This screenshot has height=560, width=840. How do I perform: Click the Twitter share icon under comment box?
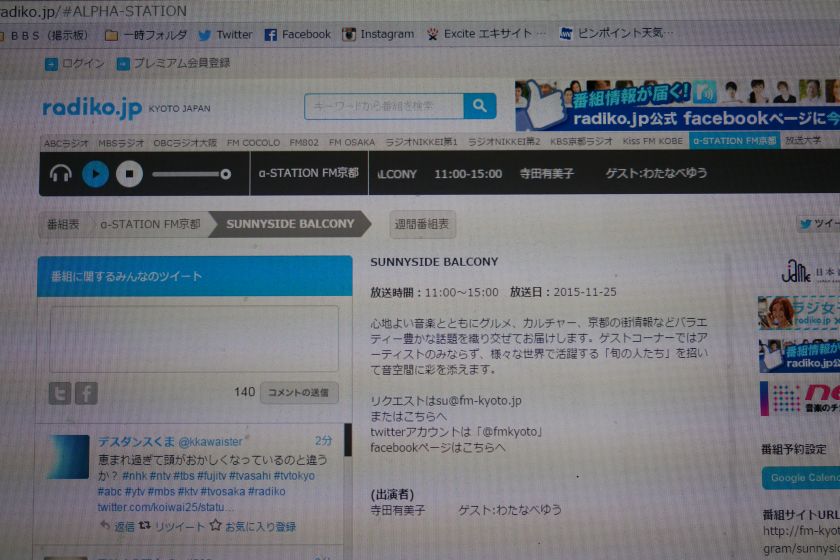click(59, 393)
